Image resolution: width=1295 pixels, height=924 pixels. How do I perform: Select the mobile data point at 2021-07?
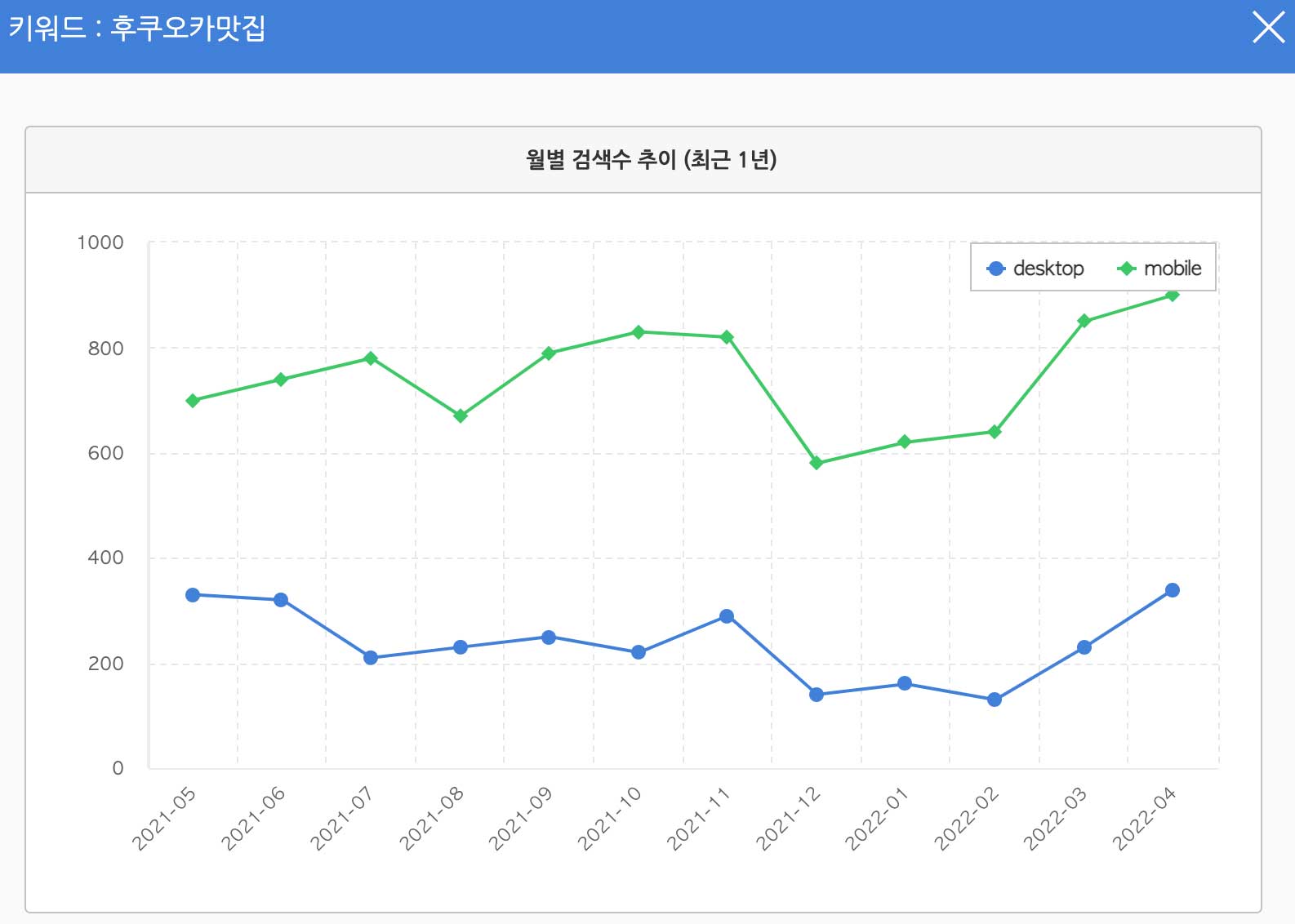point(371,358)
